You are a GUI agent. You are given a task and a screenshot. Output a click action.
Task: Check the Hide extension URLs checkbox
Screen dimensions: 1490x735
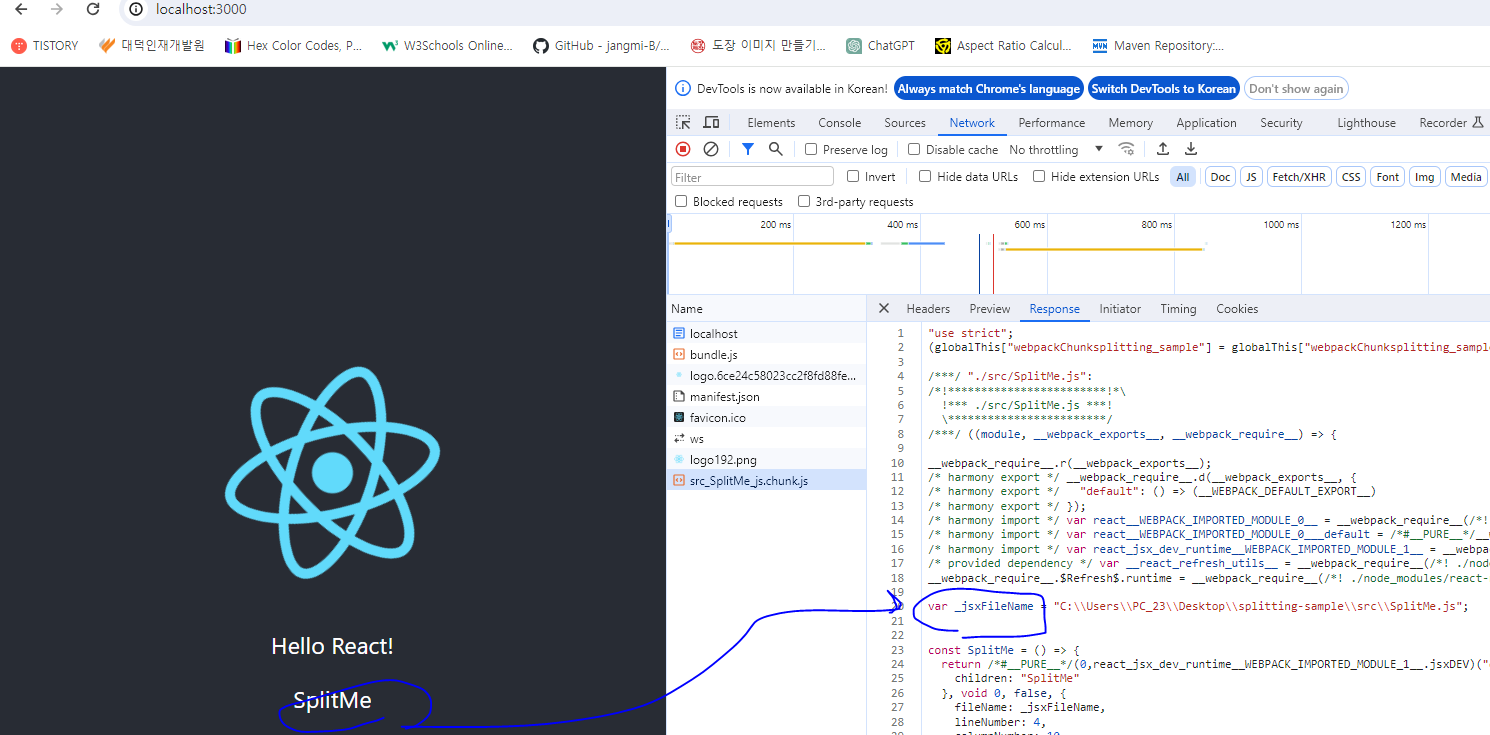(x=1039, y=176)
